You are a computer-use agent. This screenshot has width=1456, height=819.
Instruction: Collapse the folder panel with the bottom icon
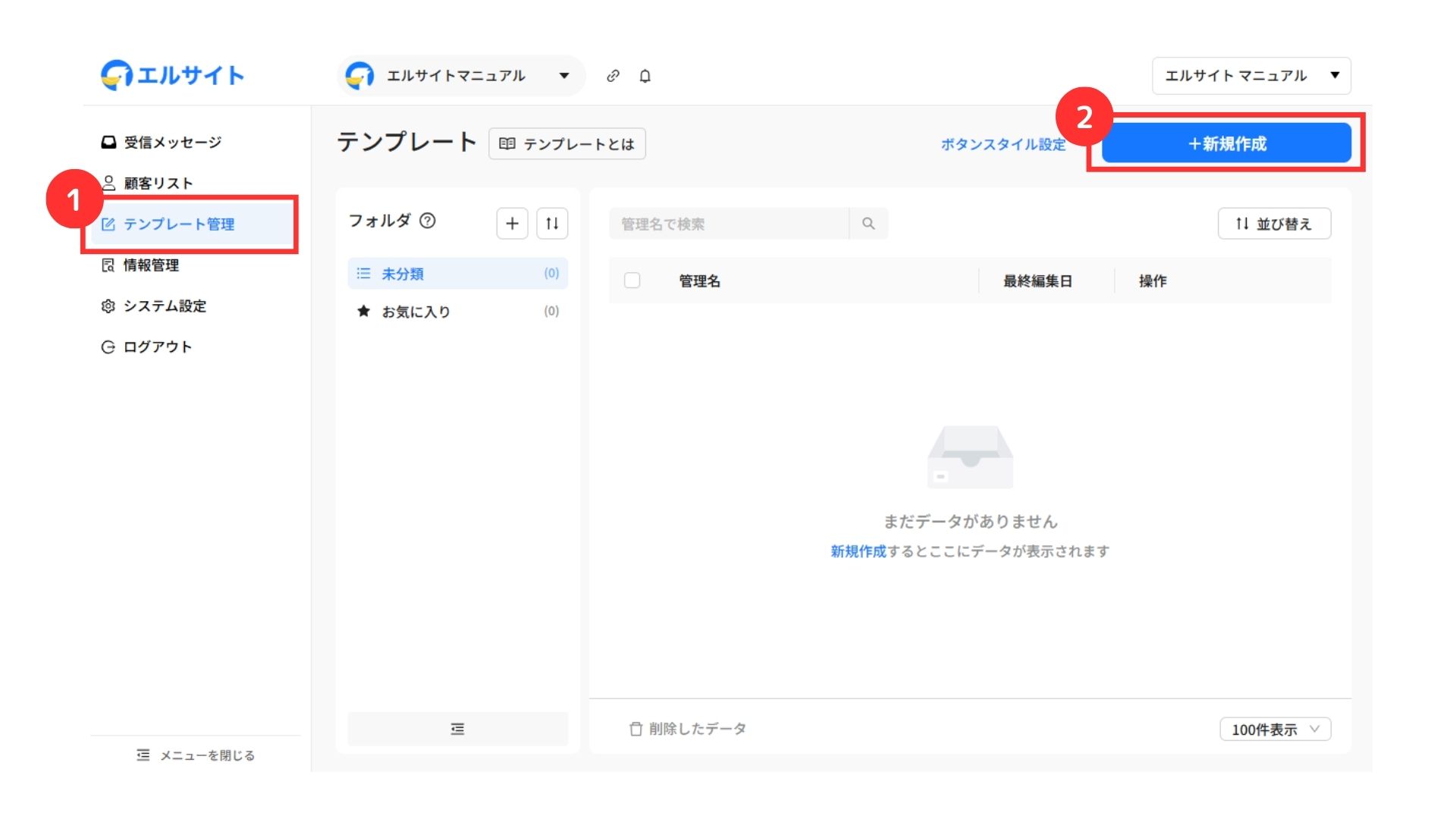457,729
